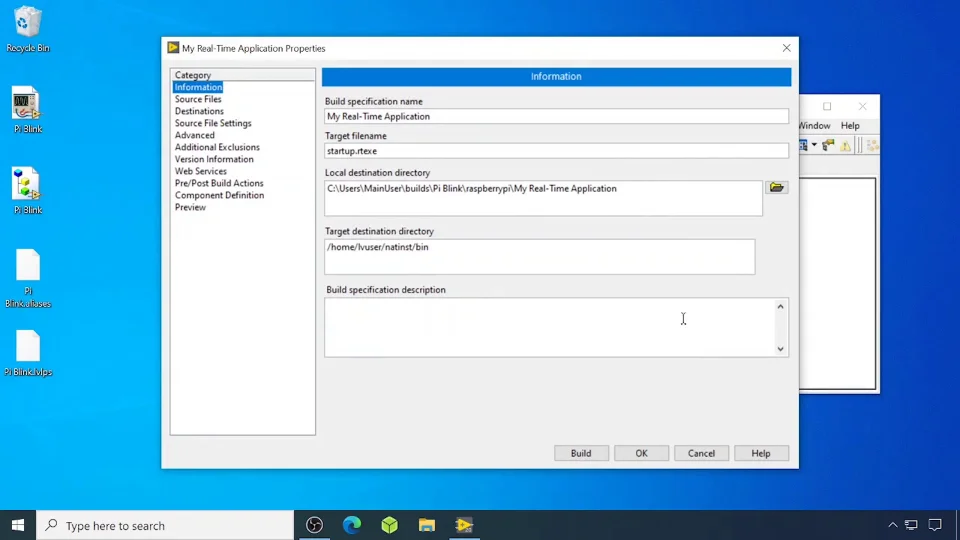This screenshot has width=960, height=540.
Task: Click the Build specification name field
Action: 556,116
